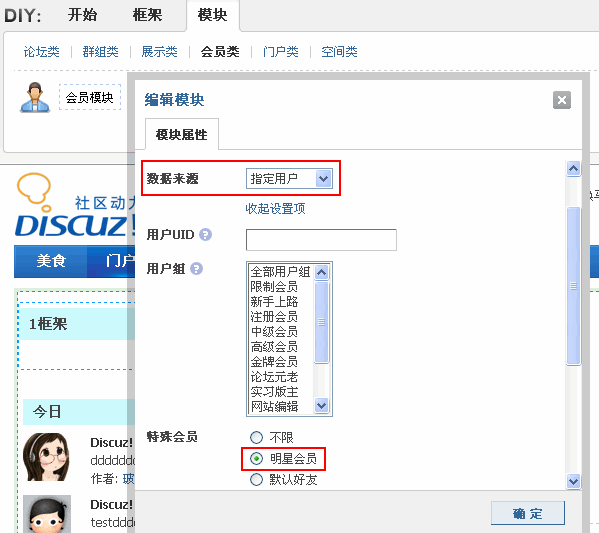The height and width of the screenshot is (533, 599).
Task: Open the 论坛类 module category
Action: (42, 52)
